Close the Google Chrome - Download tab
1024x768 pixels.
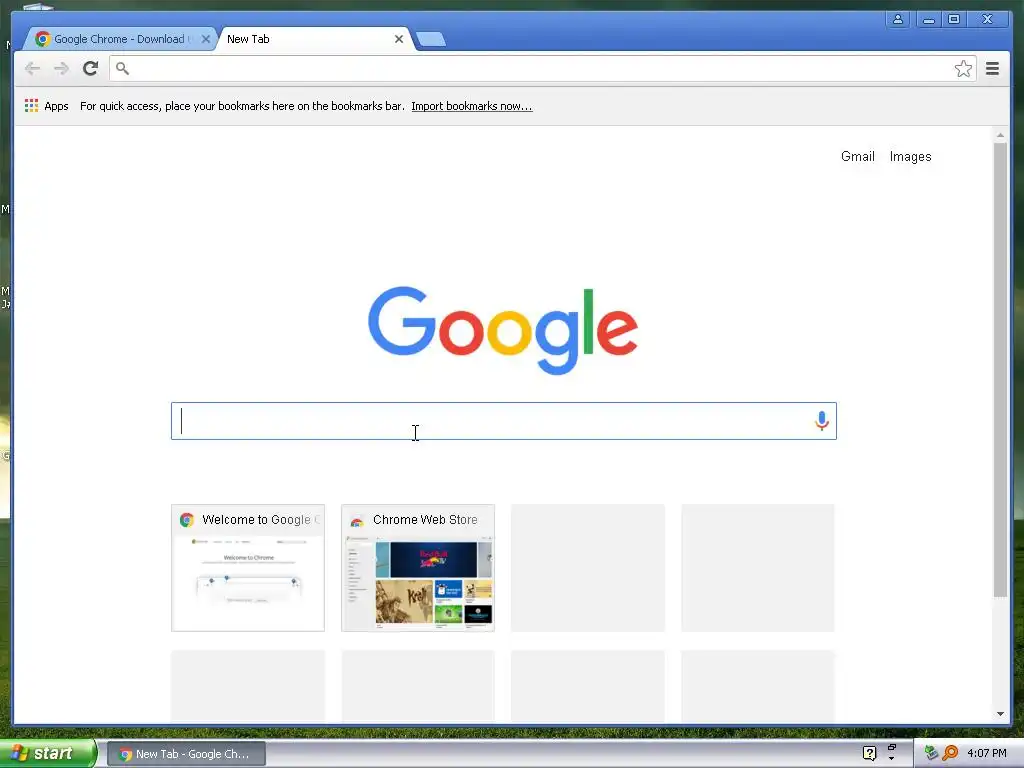206,39
